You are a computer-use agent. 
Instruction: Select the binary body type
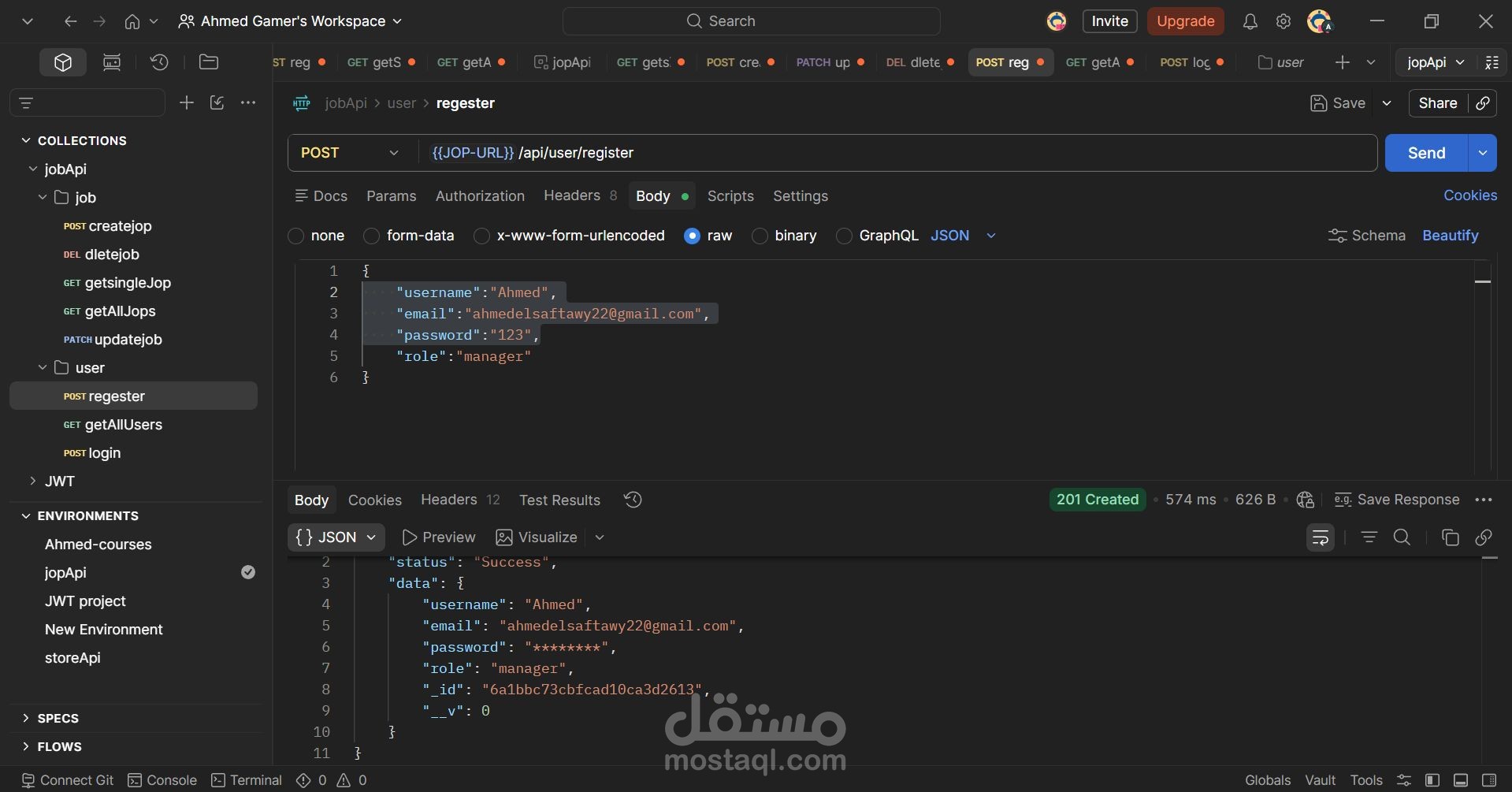click(760, 236)
